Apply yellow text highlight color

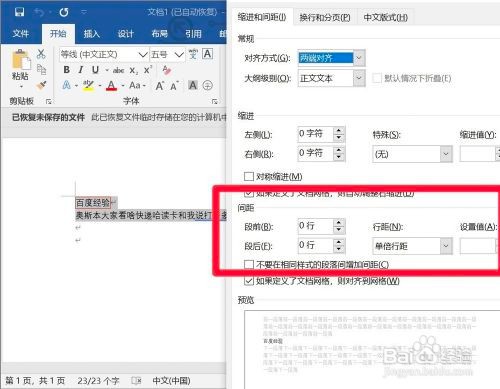(x=88, y=86)
